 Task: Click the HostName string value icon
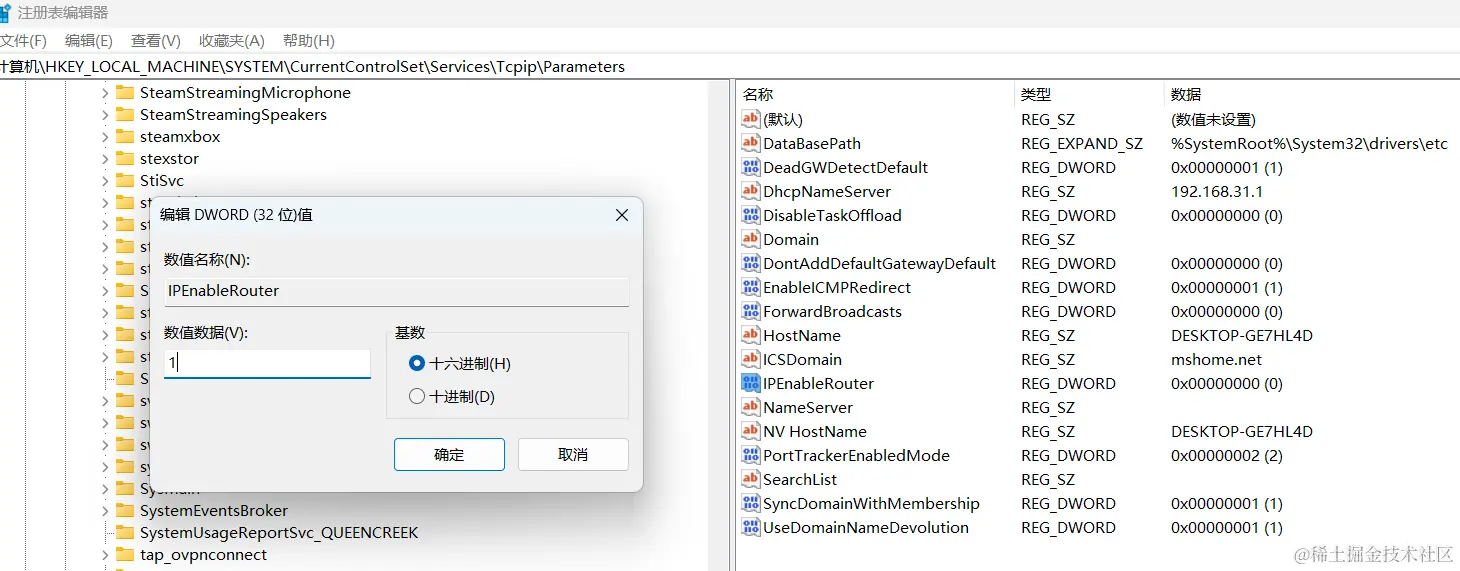tap(750, 335)
